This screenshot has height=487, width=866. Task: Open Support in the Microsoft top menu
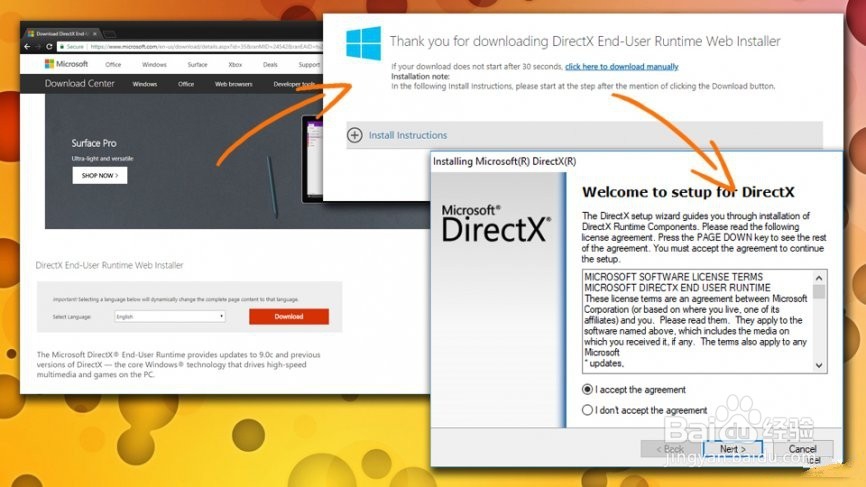pyautogui.click(x=309, y=65)
